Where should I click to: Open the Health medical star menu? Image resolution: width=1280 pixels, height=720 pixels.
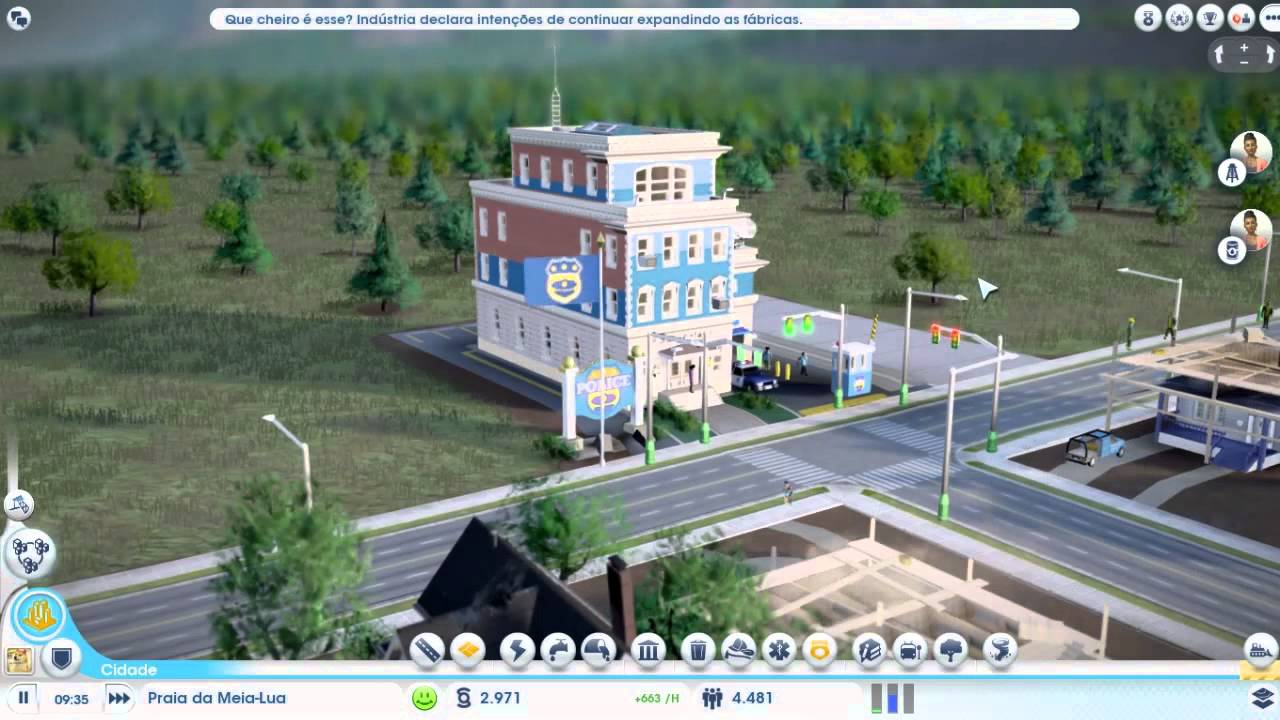pos(779,650)
